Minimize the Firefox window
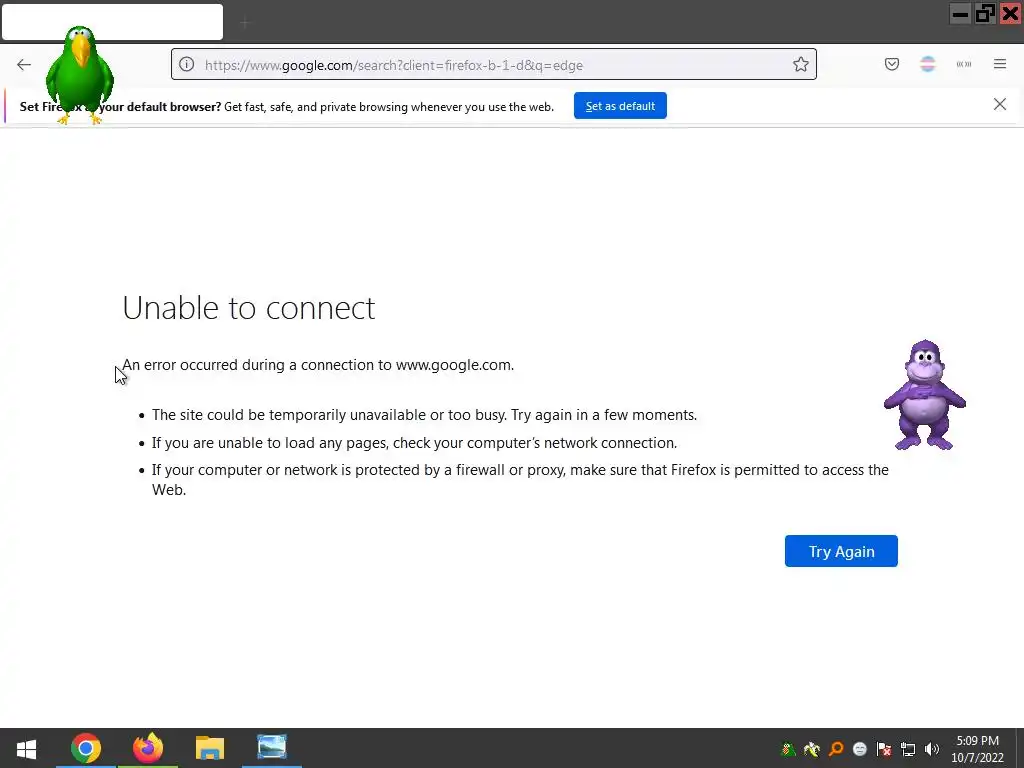 pos(959,14)
